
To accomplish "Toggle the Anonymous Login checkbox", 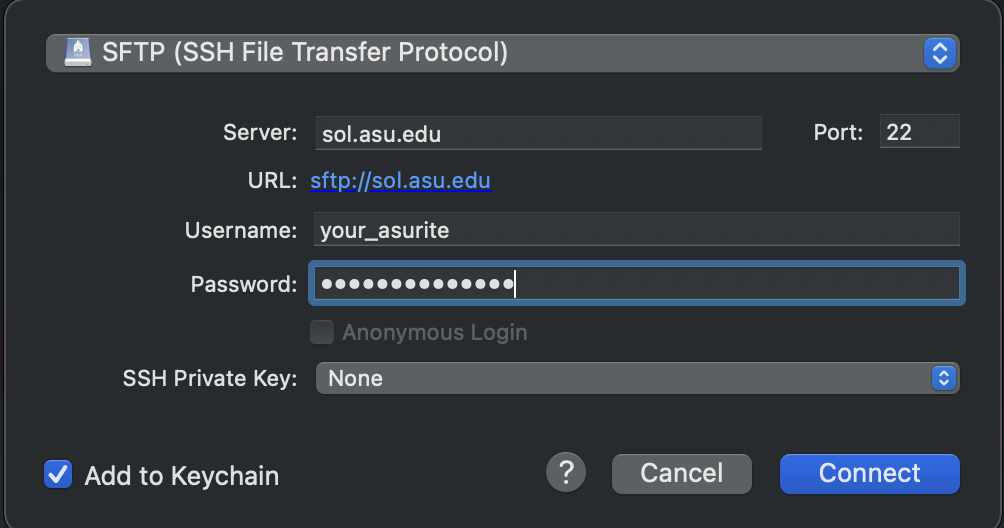I will point(322,332).
